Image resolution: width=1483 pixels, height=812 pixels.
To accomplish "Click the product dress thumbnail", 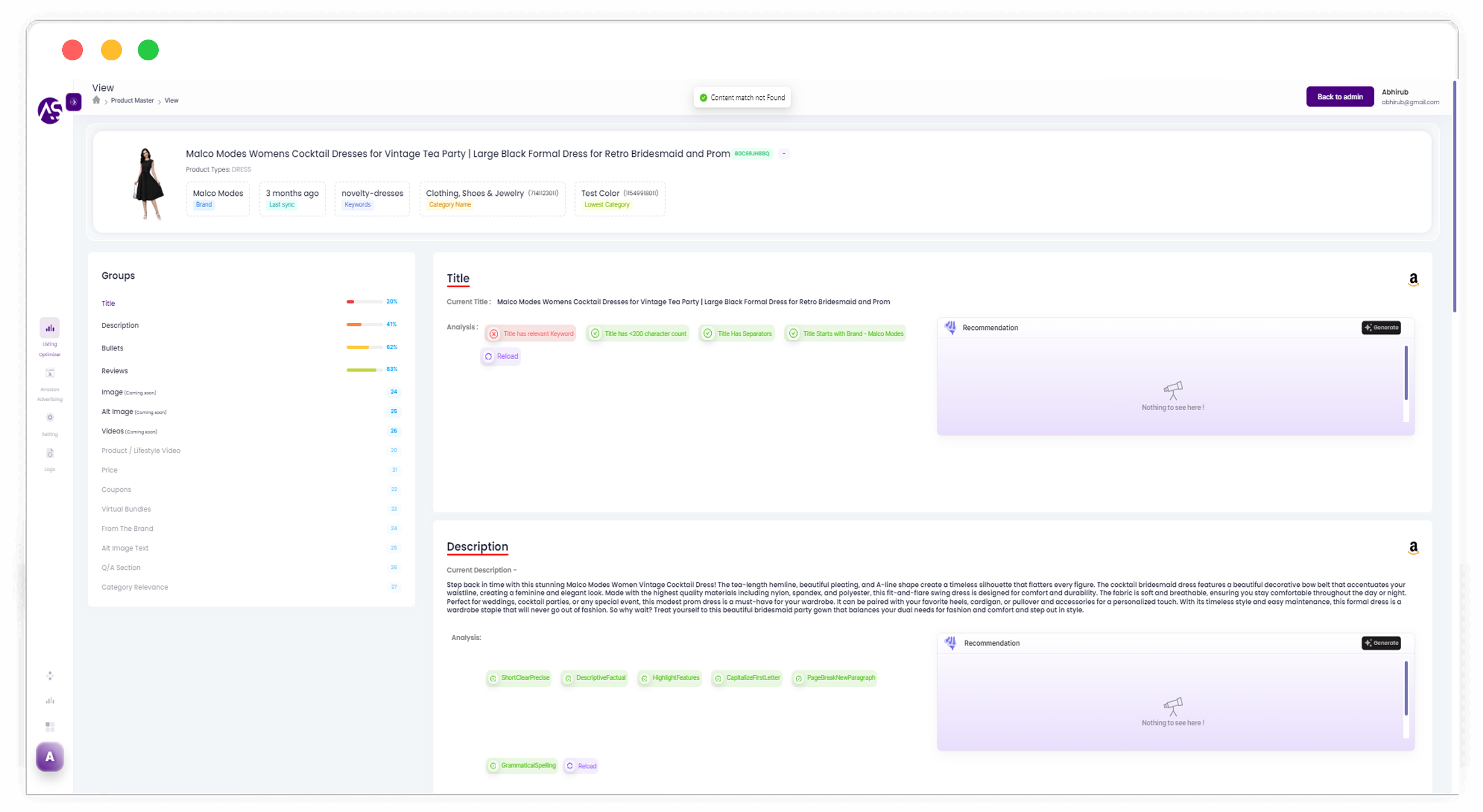I will click(148, 183).
